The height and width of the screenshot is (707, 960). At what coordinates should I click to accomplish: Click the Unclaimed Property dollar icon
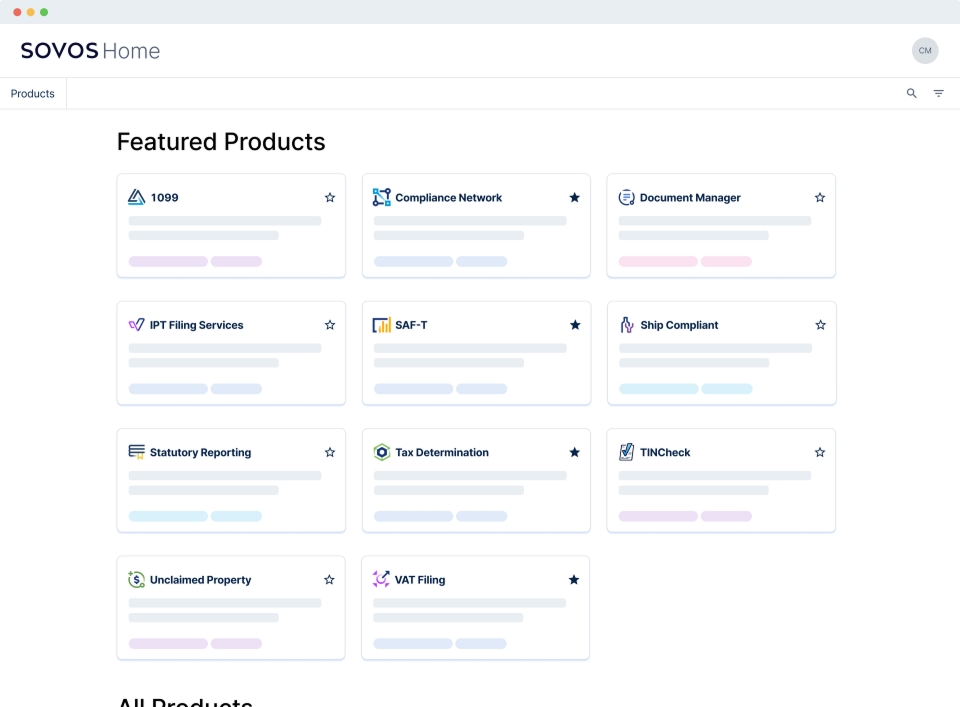(137, 580)
